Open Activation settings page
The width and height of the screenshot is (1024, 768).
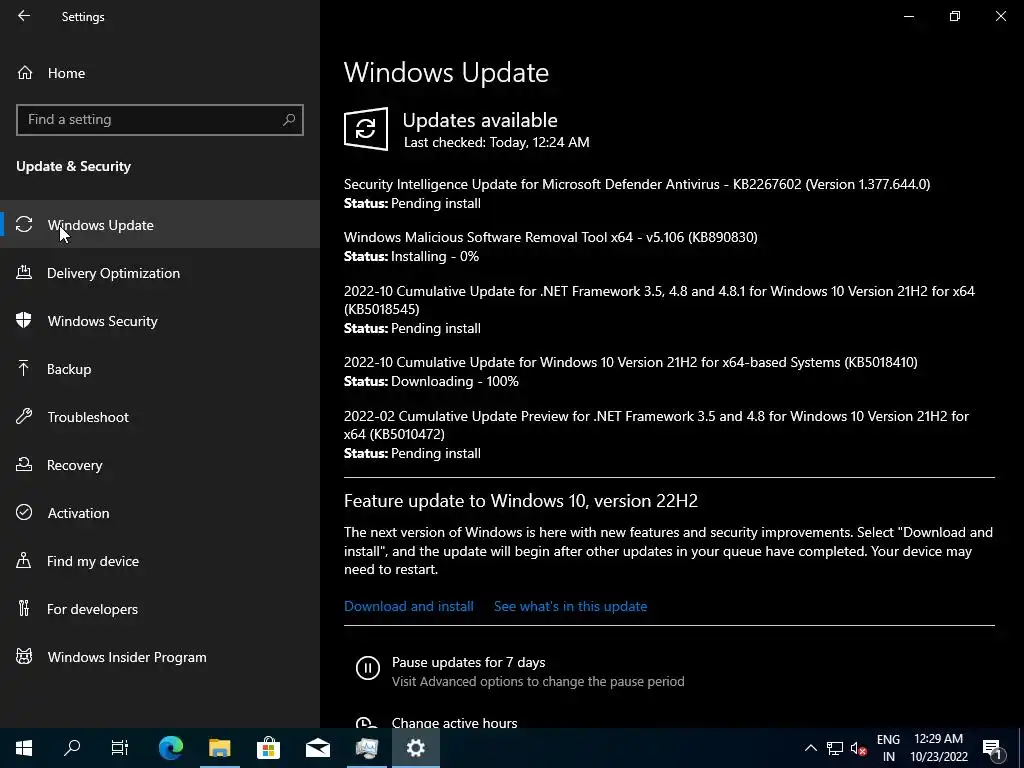point(160,512)
